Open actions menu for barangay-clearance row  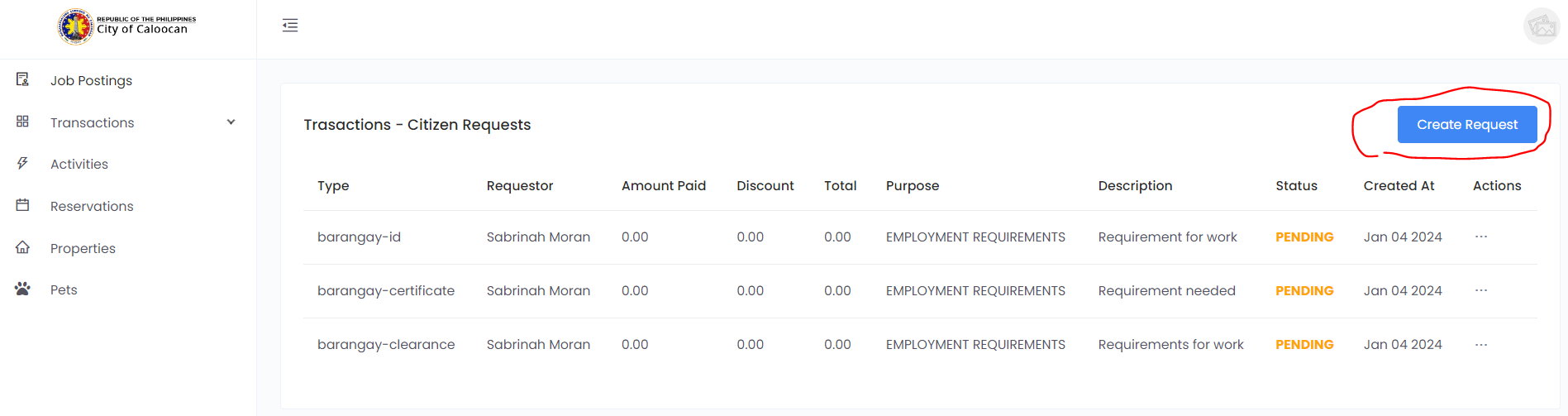tap(1480, 345)
